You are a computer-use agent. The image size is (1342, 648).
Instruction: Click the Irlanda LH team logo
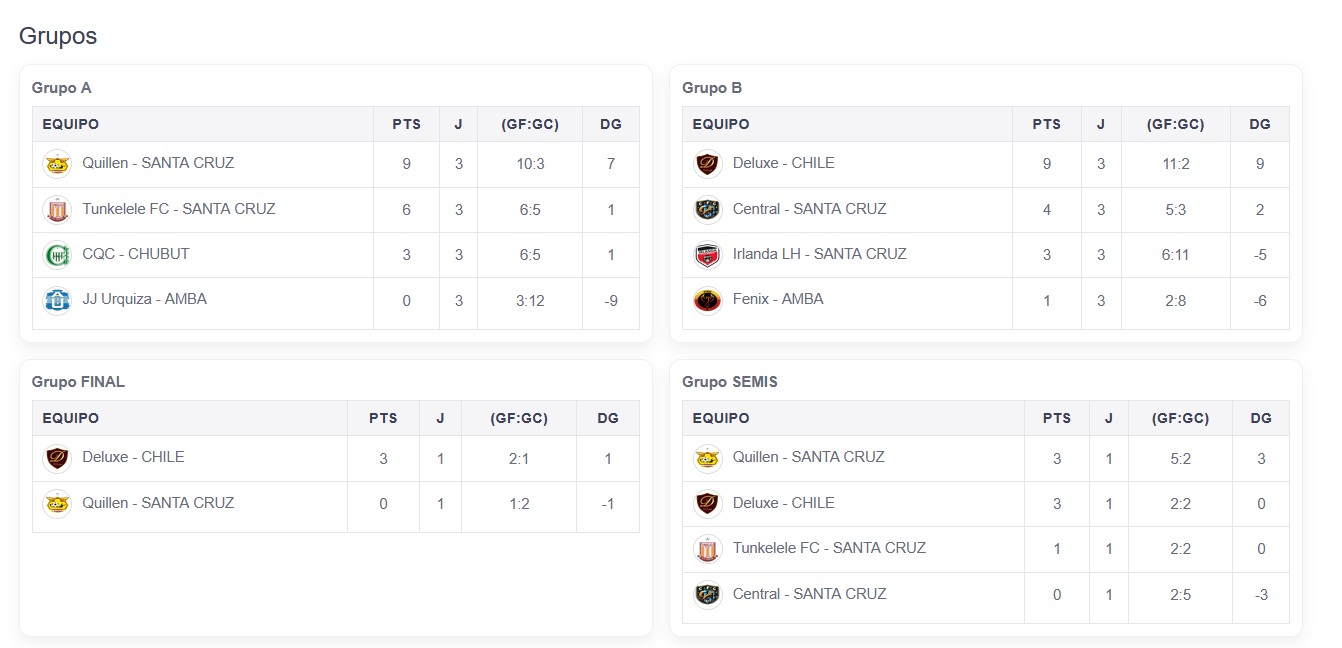coord(708,255)
